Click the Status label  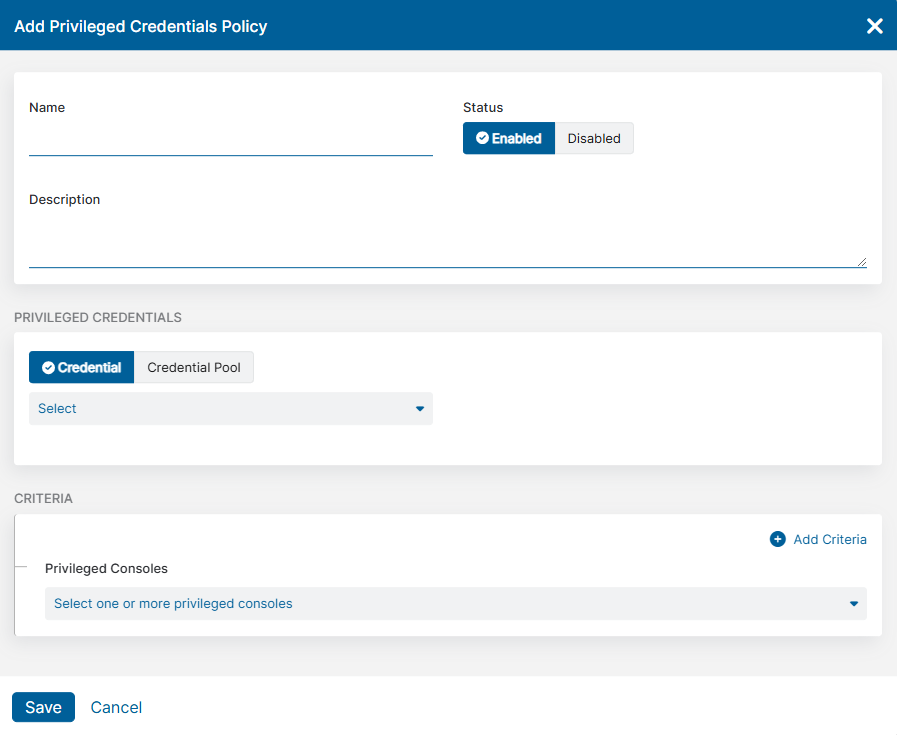(483, 108)
